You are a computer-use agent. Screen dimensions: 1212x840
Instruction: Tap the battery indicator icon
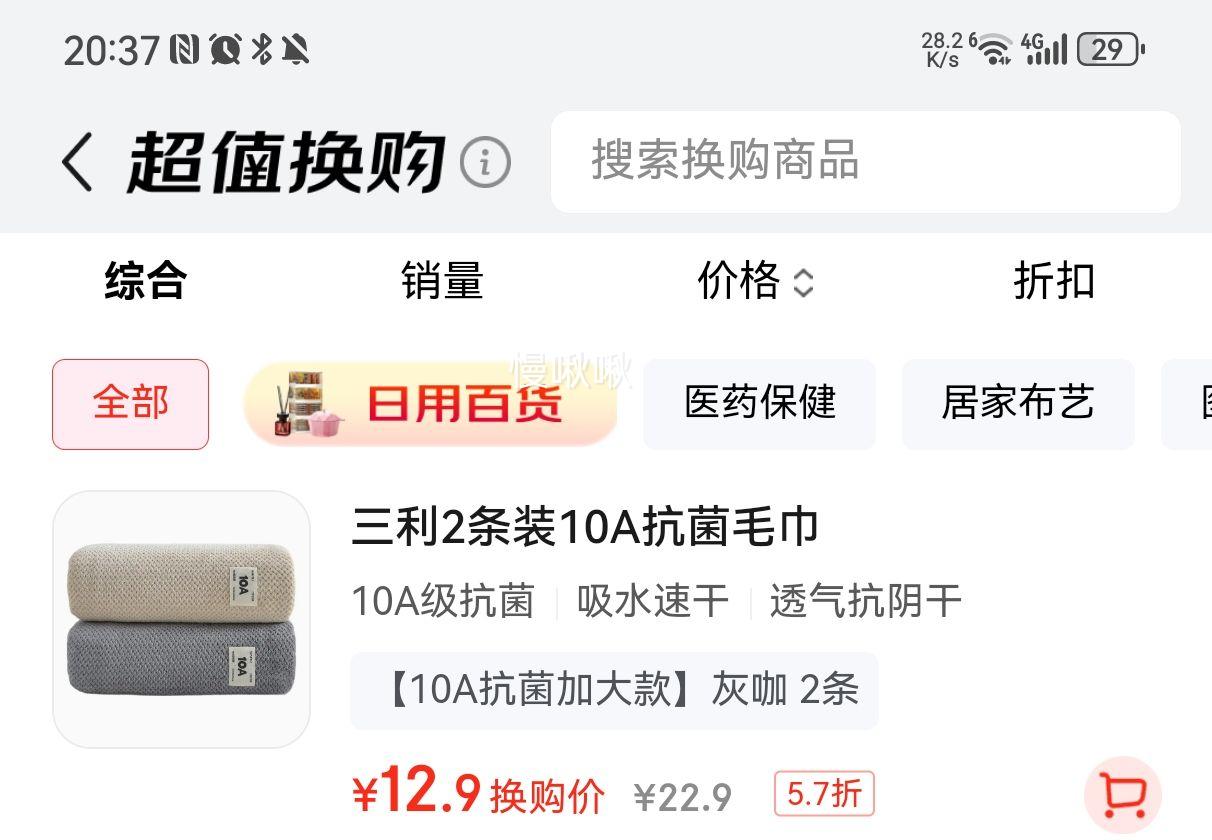[x=1110, y=49]
